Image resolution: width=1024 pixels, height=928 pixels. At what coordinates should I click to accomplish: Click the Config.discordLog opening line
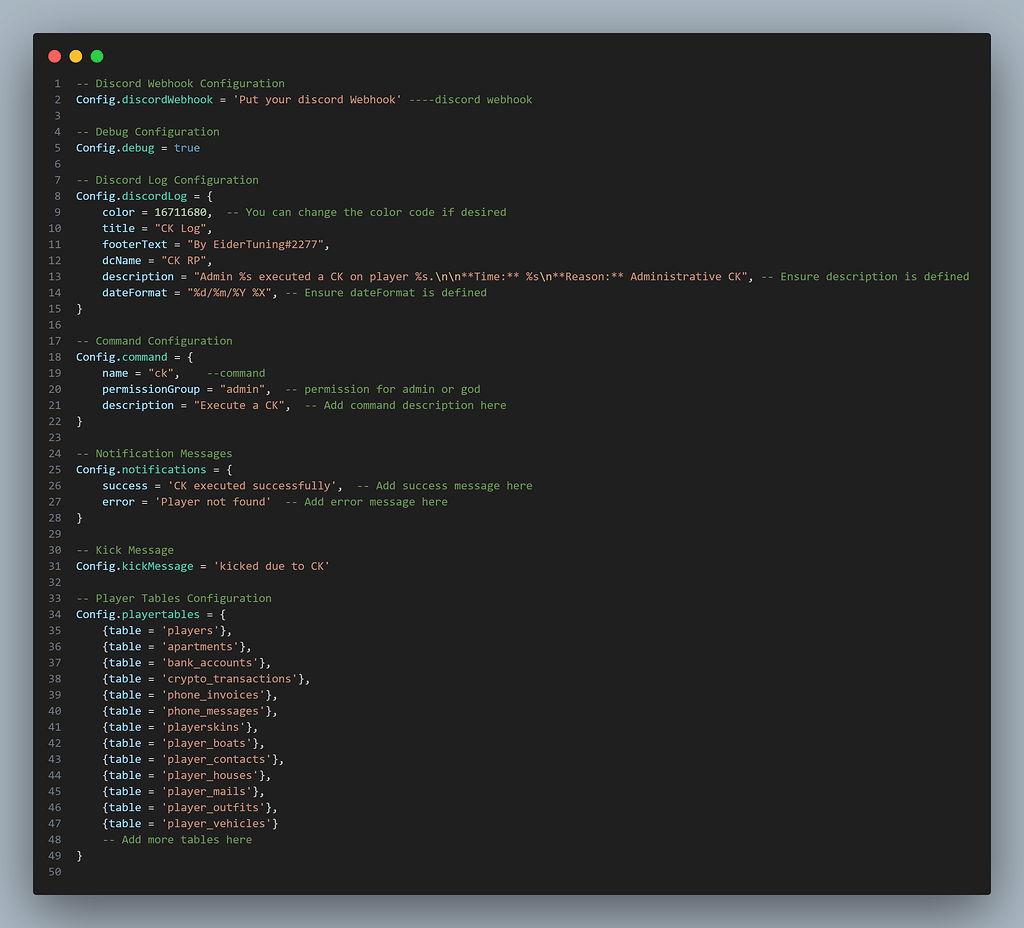pos(144,196)
